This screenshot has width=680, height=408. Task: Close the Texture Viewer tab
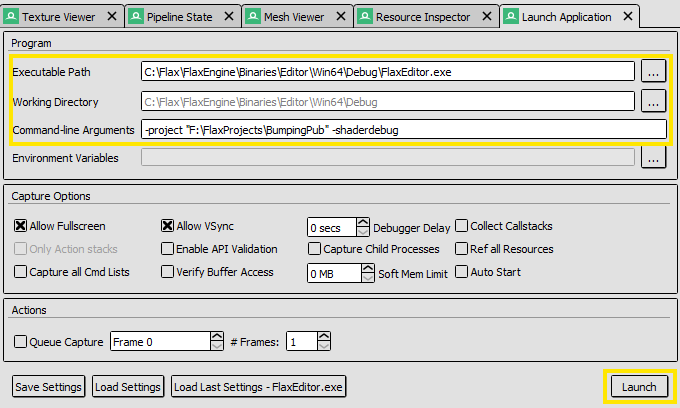click(112, 16)
